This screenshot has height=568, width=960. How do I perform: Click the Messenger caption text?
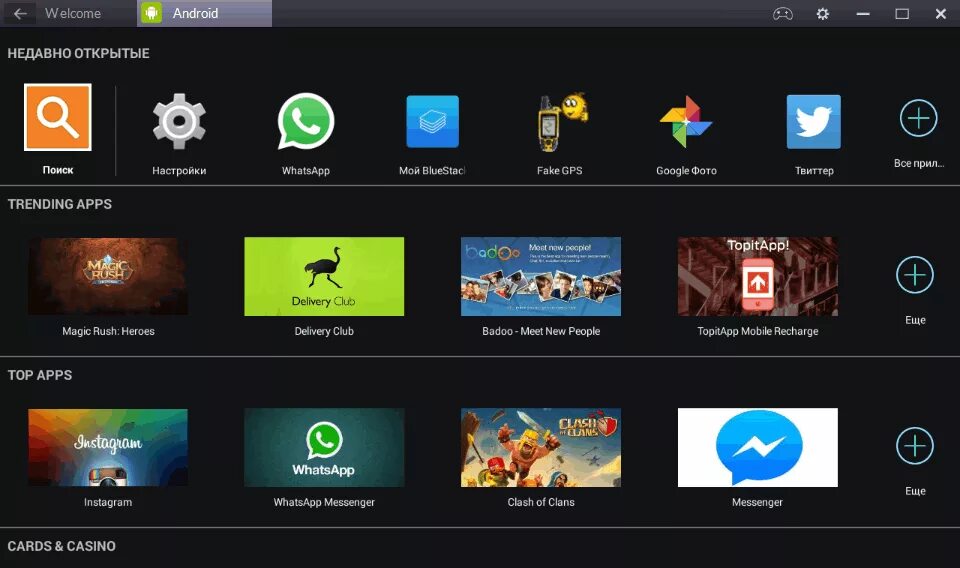point(757,502)
